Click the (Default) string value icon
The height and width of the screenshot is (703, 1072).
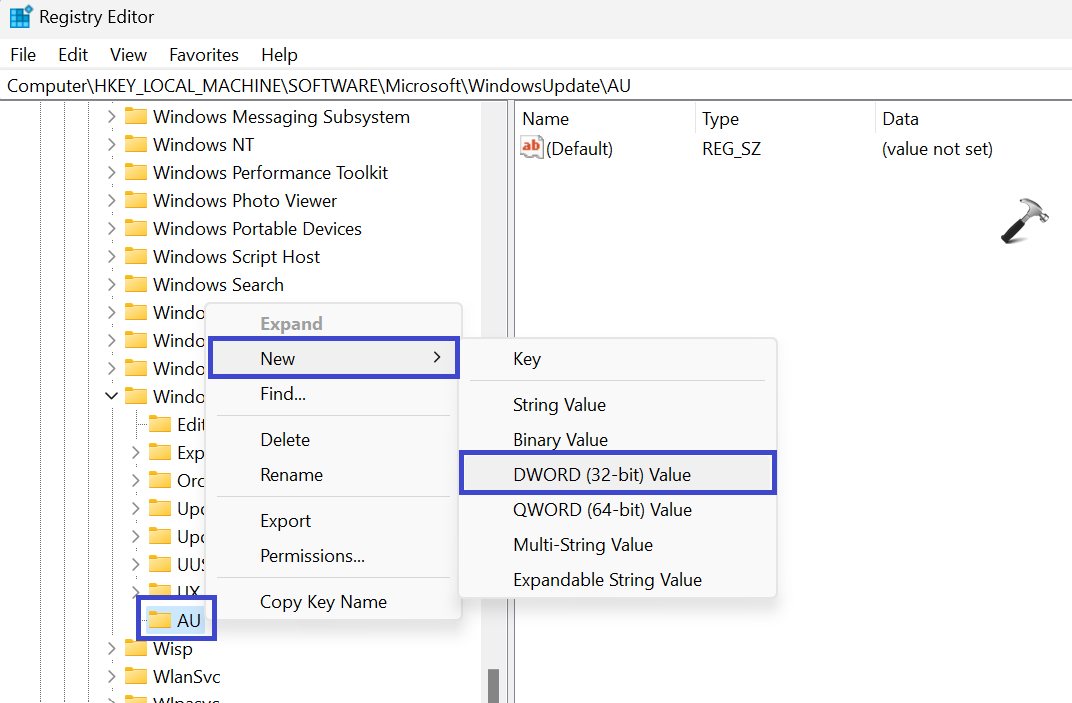point(532,148)
